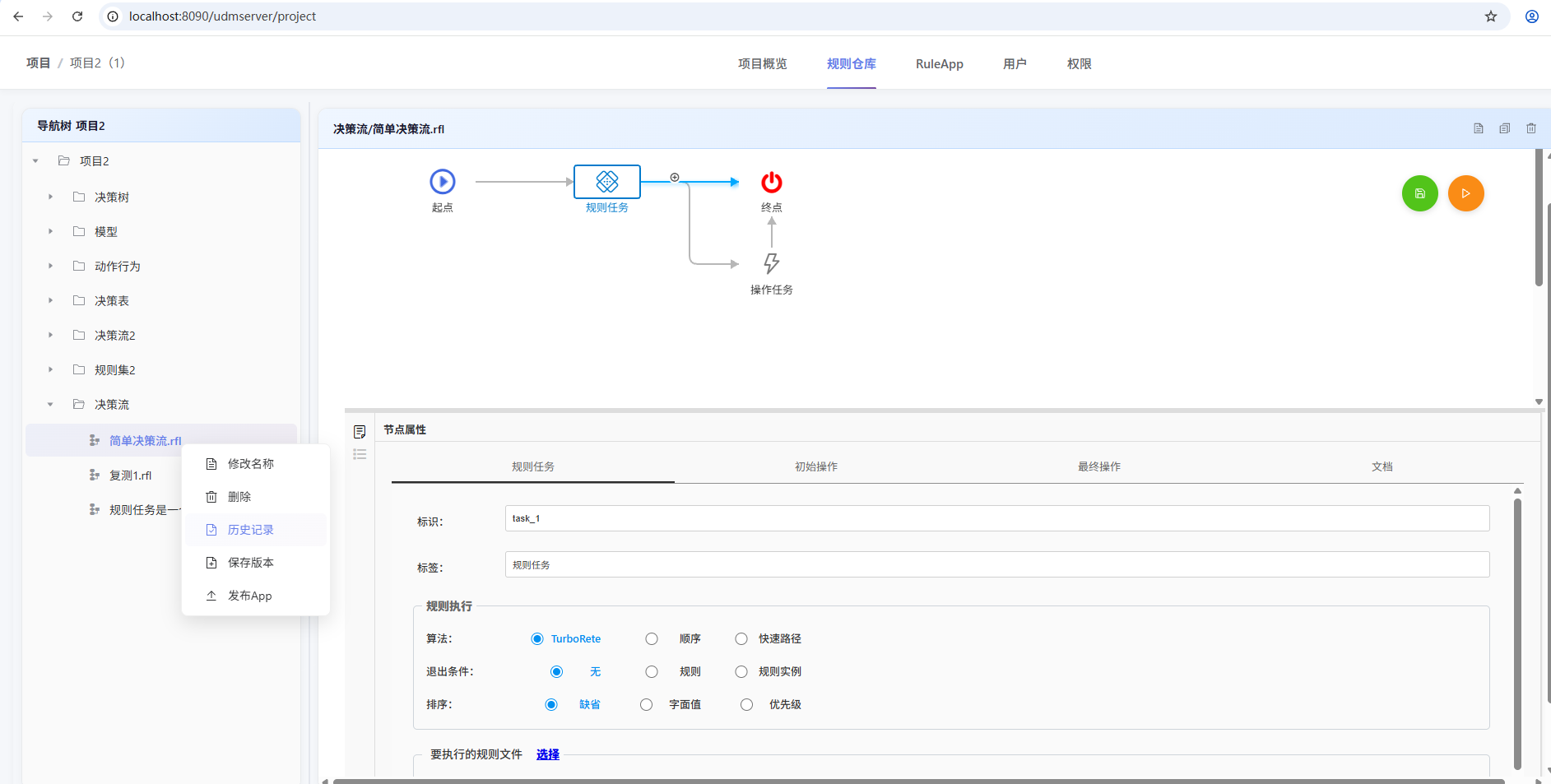
Task: Choose 历史记录 from the context menu
Action: click(x=251, y=530)
